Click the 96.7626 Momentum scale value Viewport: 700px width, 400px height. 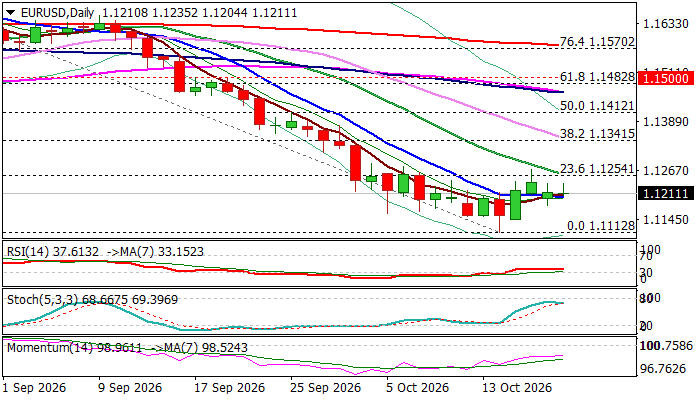click(662, 369)
